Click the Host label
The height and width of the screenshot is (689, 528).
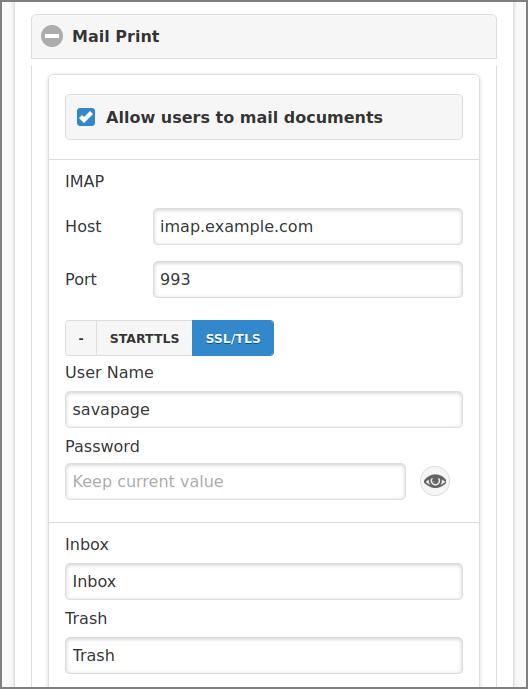point(83,227)
